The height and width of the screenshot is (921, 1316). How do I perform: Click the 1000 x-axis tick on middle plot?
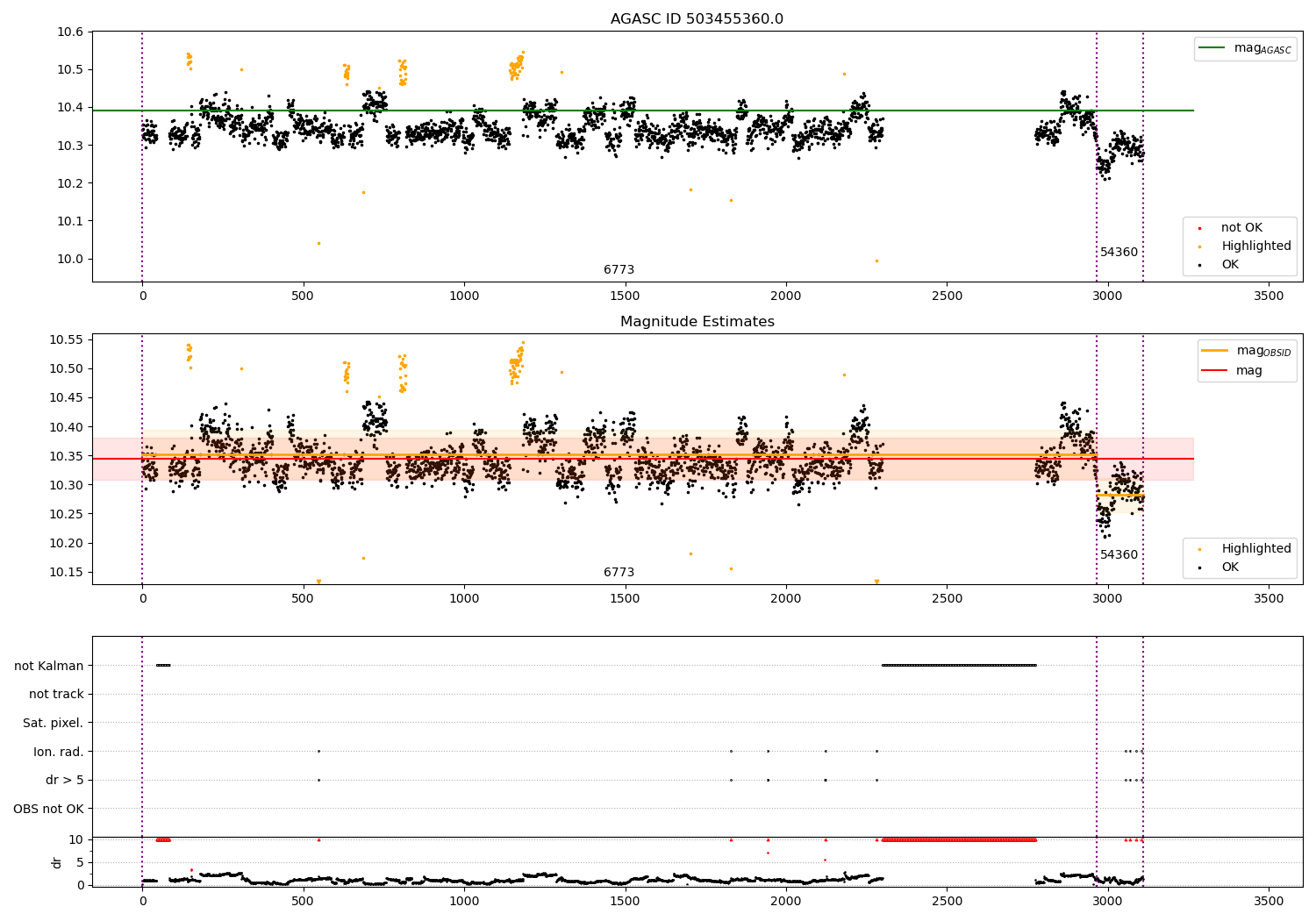(464, 599)
